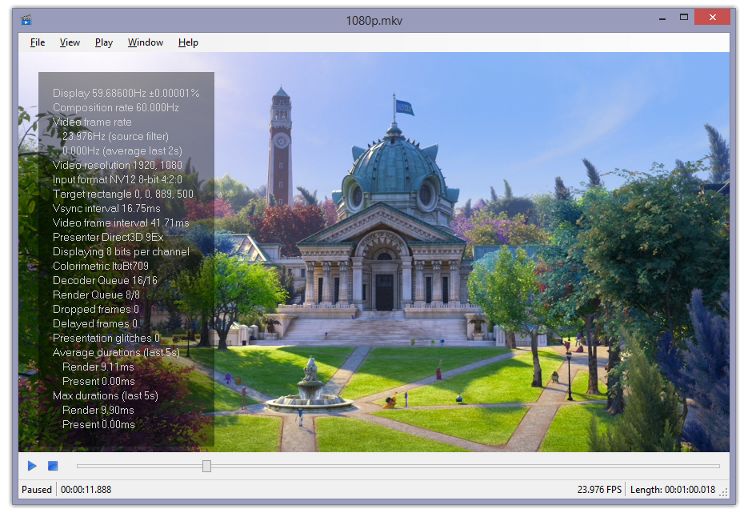748x513 pixels.
Task: Minimize the 1080p.mkv window
Action: (x=662, y=18)
